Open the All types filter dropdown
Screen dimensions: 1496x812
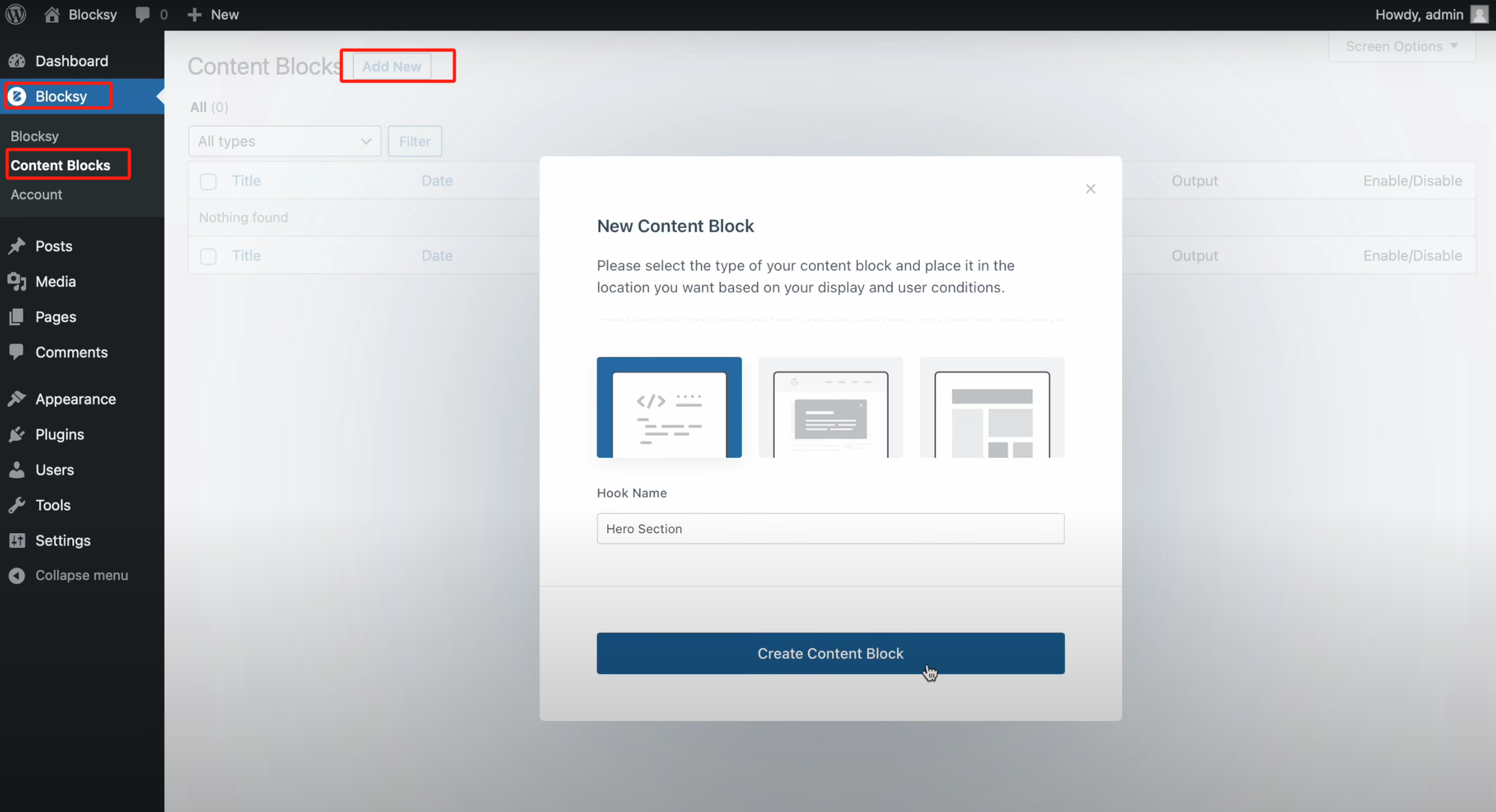(x=284, y=141)
